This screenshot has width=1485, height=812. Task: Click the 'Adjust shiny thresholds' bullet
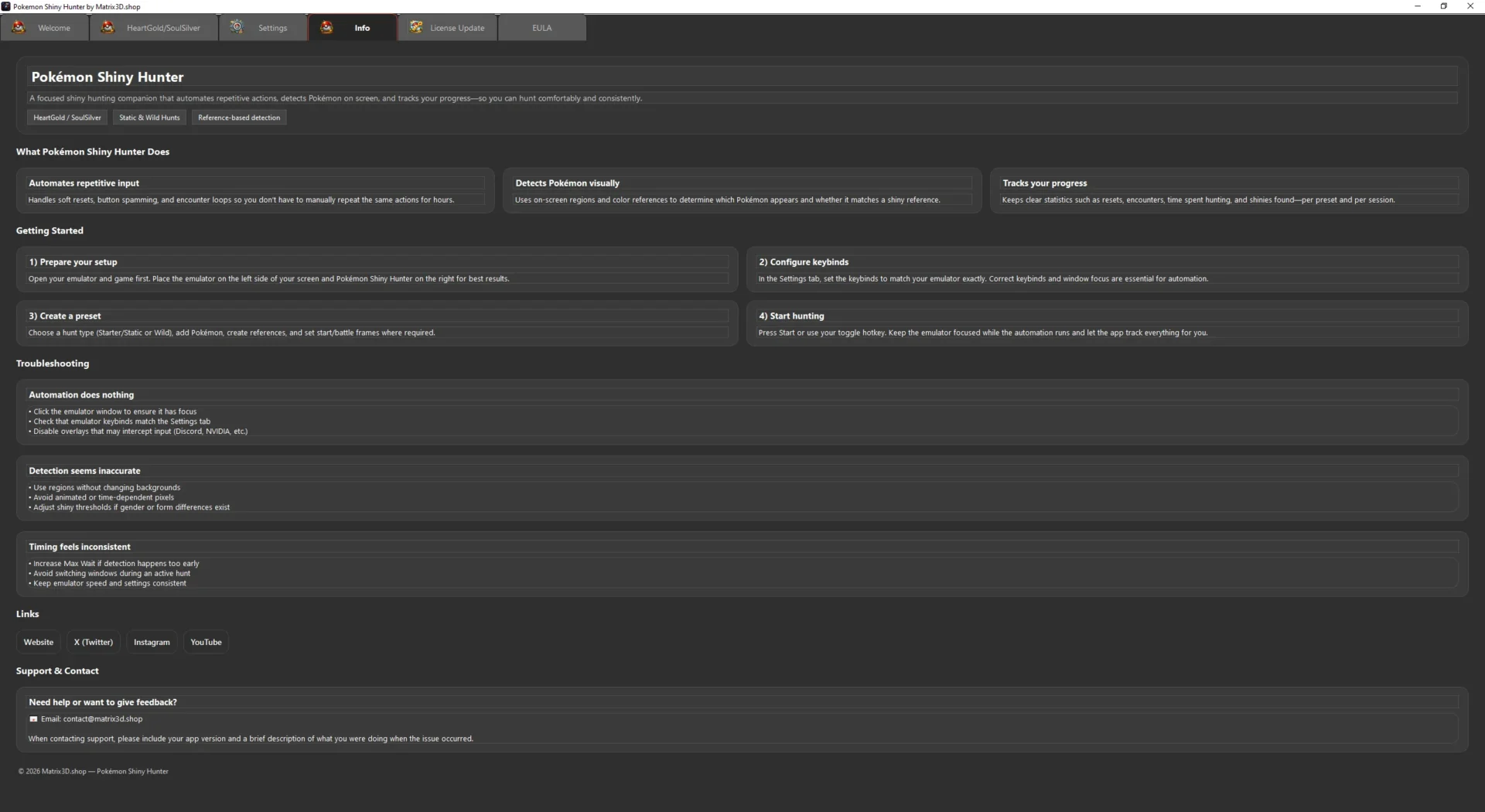pyautogui.click(x=129, y=507)
